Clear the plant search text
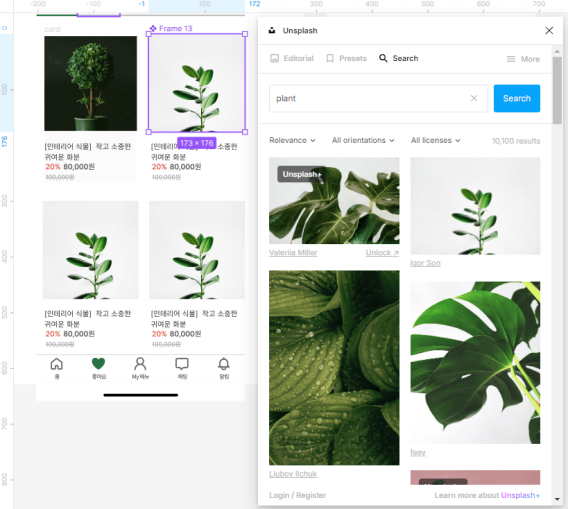The height and width of the screenshot is (509, 568). [474, 98]
